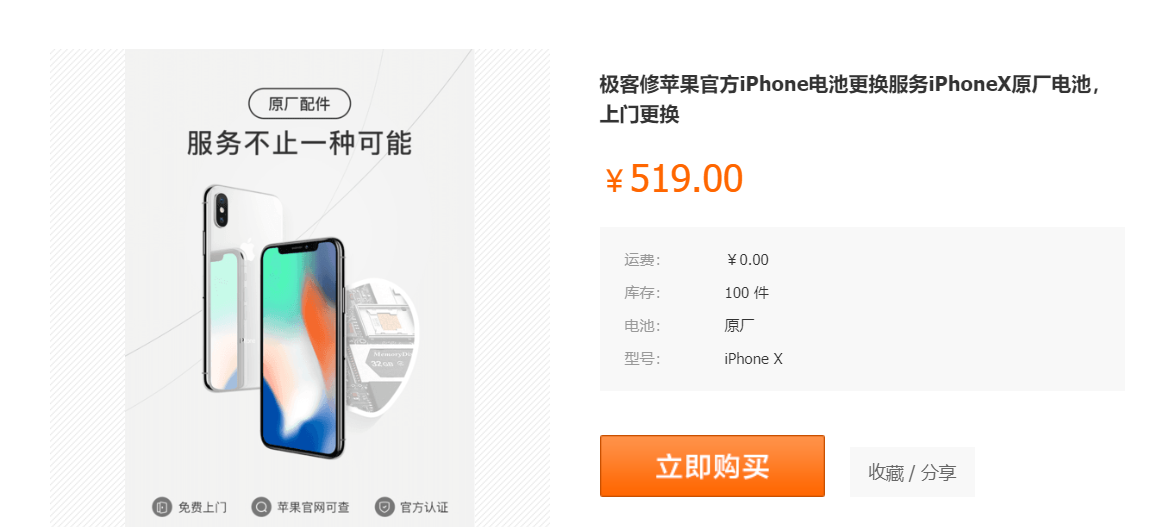
Task: Click the 立即购买 buy now button
Action: click(712, 466)
